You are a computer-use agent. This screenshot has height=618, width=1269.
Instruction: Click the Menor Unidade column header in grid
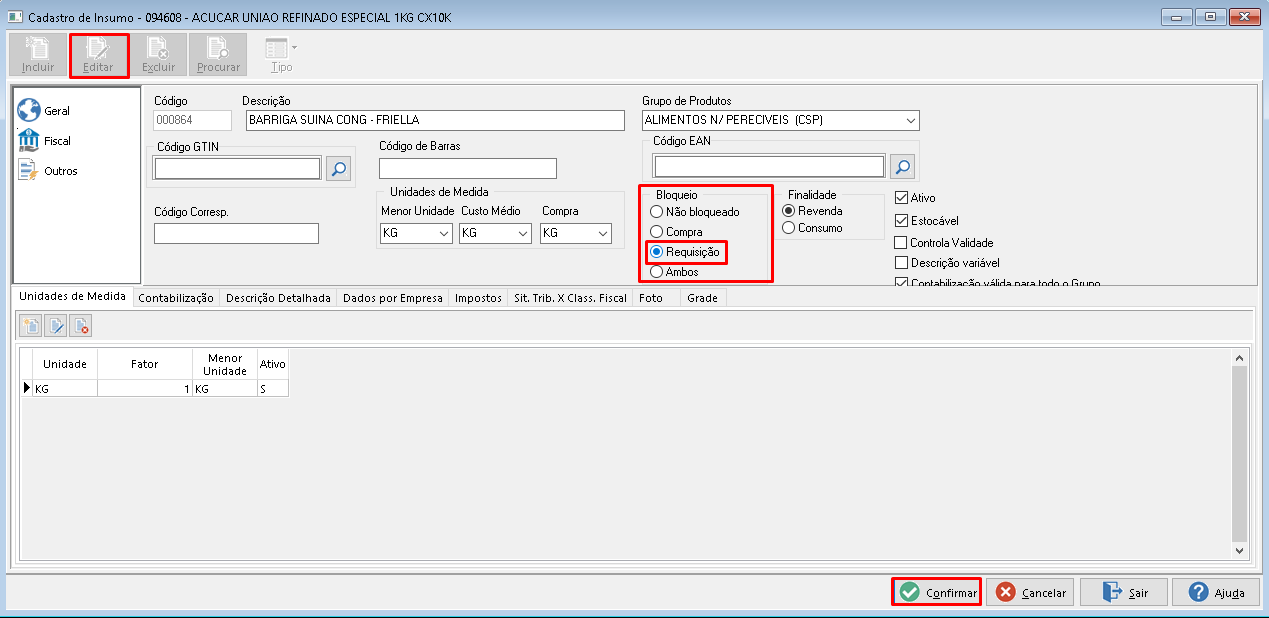[x=225, y=364]
